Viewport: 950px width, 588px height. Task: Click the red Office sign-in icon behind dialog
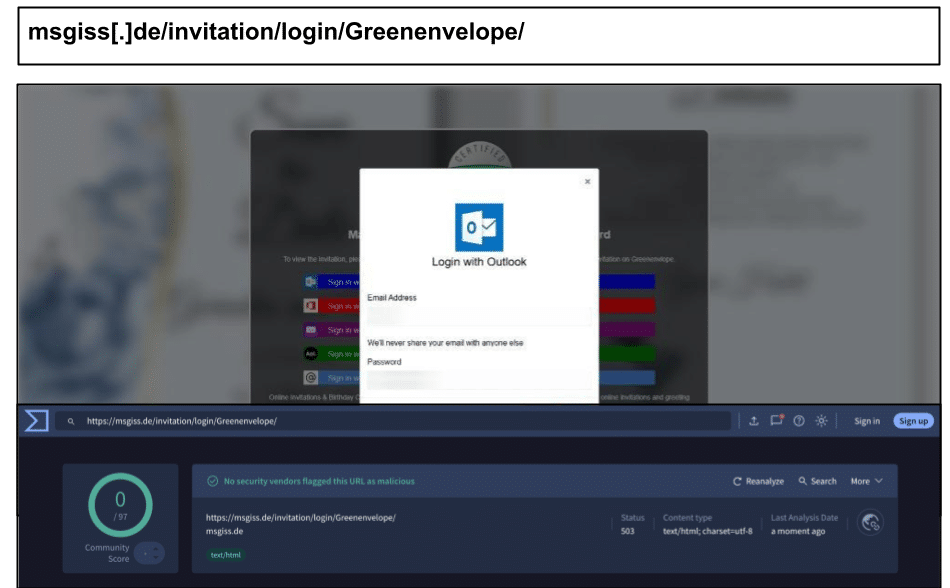[x=311, y=306]
